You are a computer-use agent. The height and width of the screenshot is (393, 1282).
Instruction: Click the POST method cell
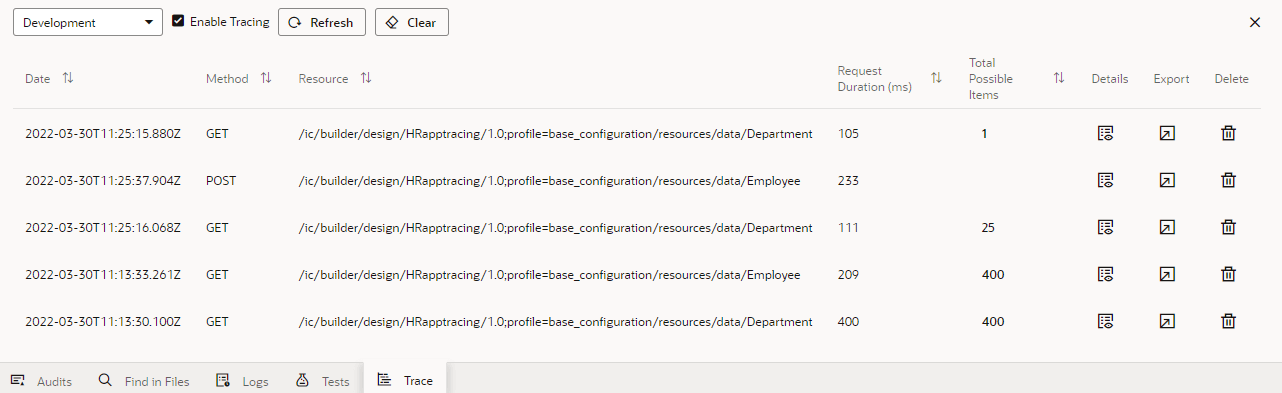click(221, 180)
